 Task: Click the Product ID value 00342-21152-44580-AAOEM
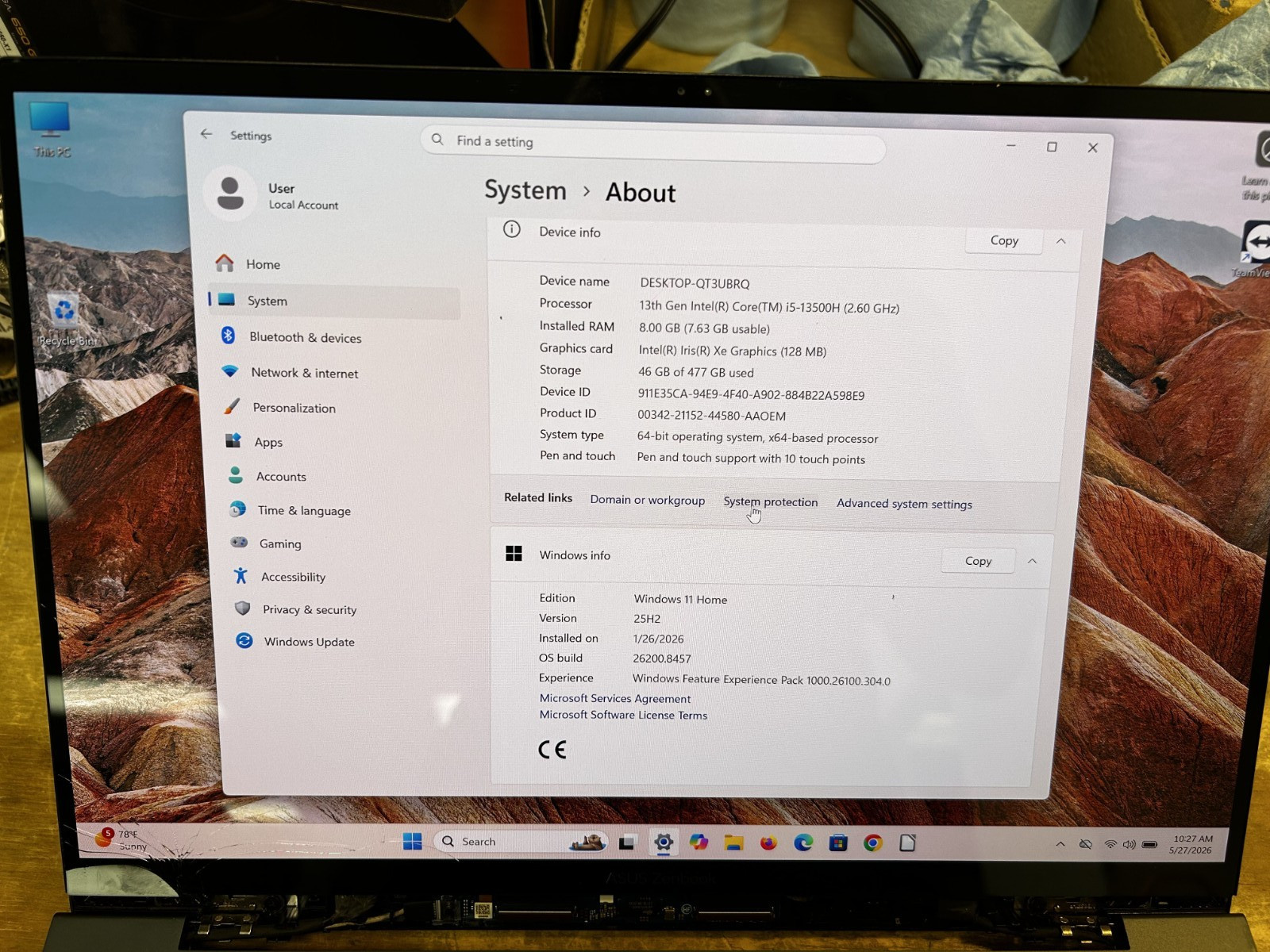point(711,416)
